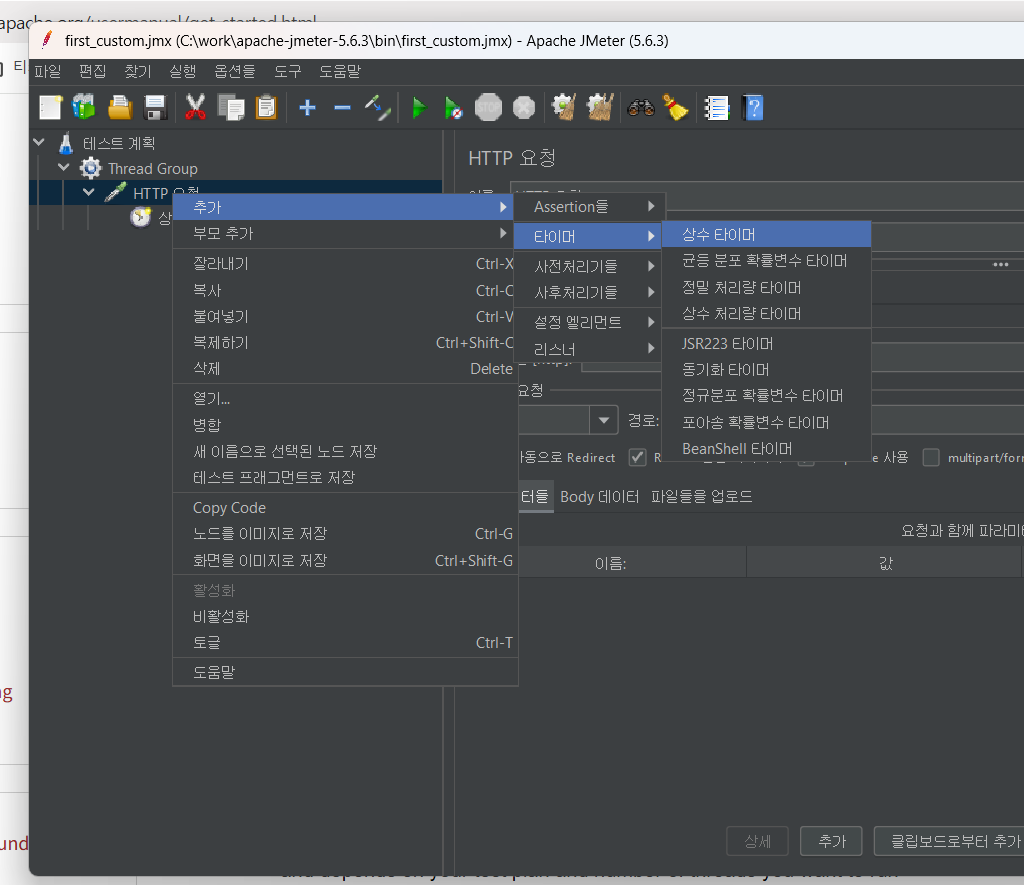The height and width of the screenshot is (885, 1024).
Task: Select the Thread Group tree row
Action: (x=152, y=169)
